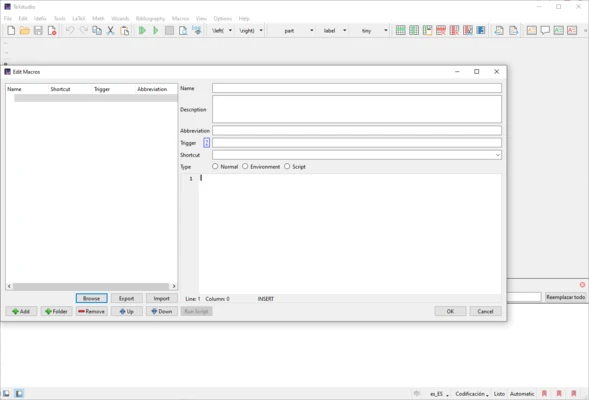View the PDF with the magnifier page icon
589x400 pixels.
(183, 30)
